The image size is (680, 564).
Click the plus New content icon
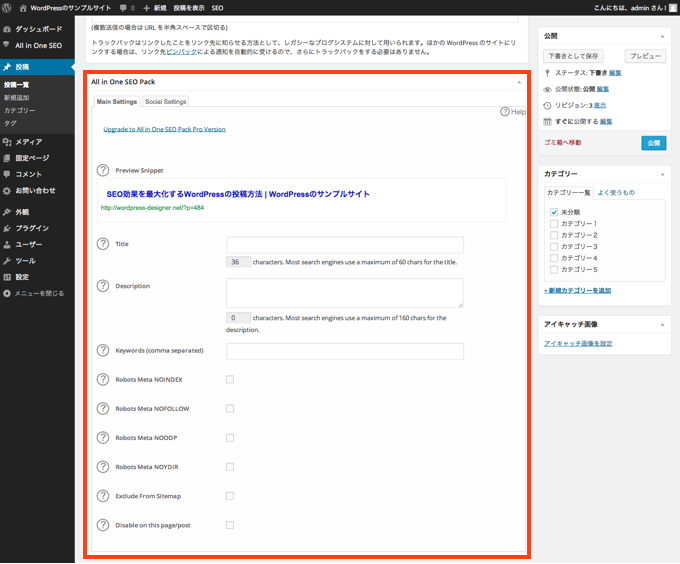(146, 8)
